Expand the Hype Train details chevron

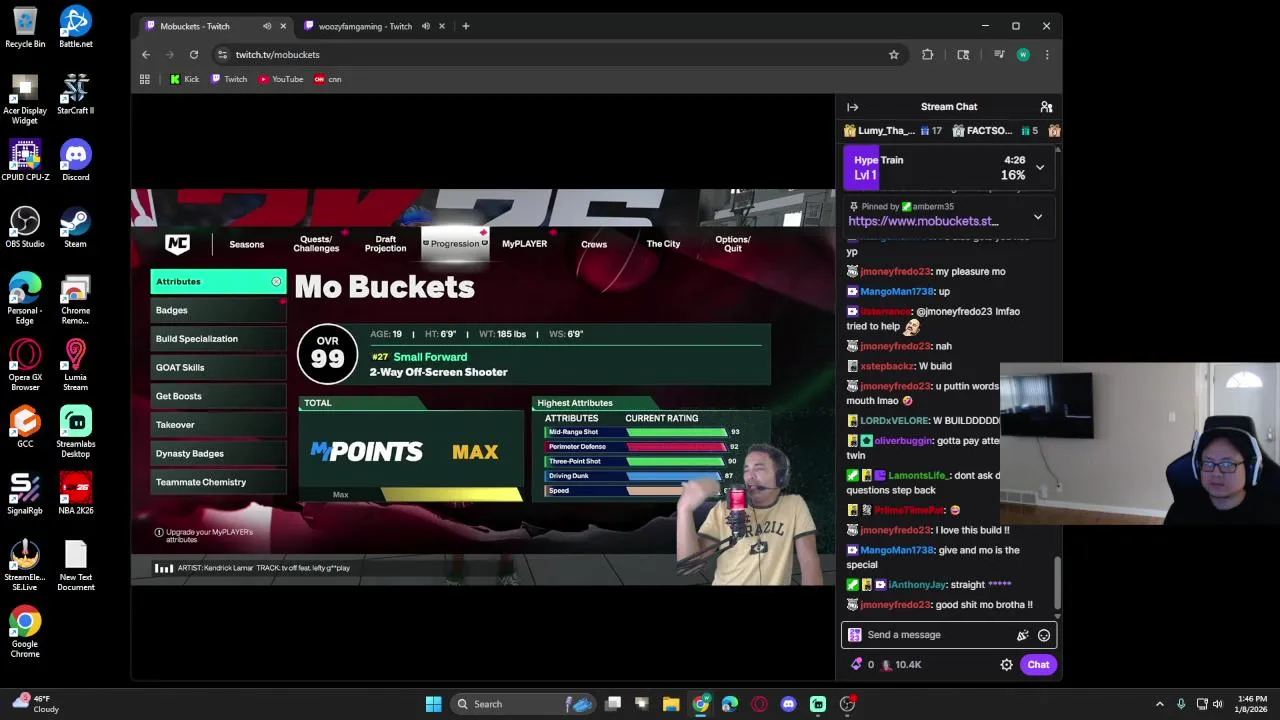(x=1040, y=168)
